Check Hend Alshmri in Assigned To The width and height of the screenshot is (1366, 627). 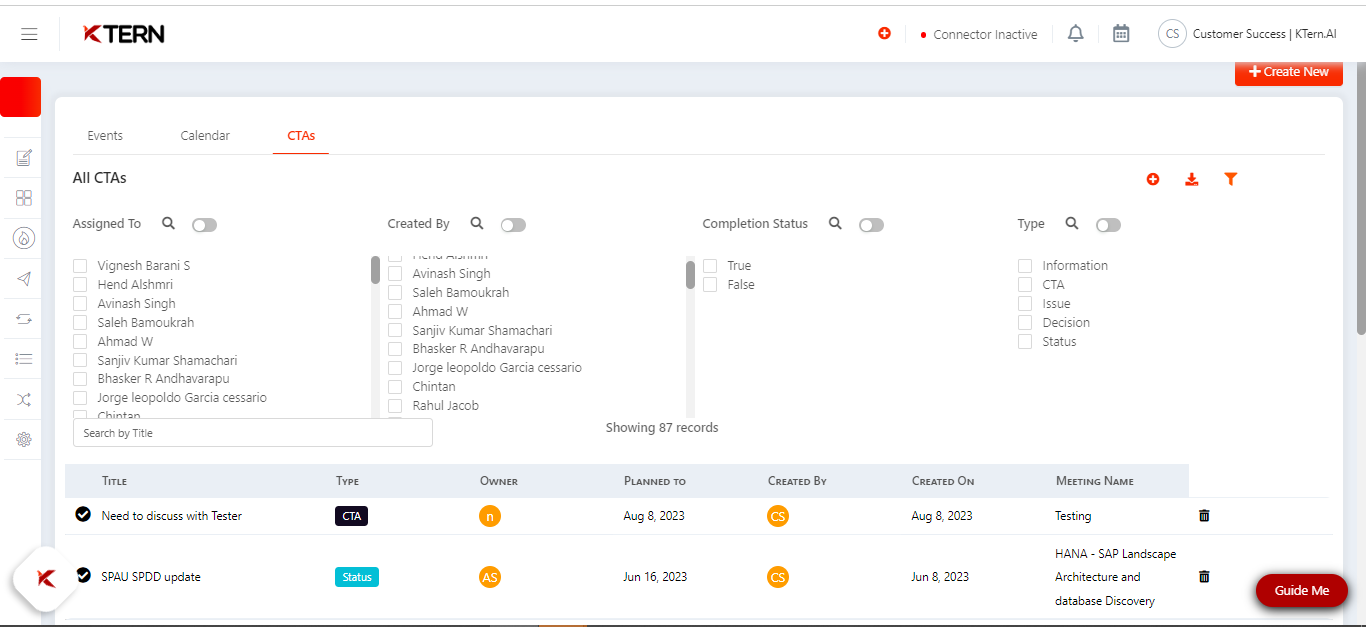80,285
